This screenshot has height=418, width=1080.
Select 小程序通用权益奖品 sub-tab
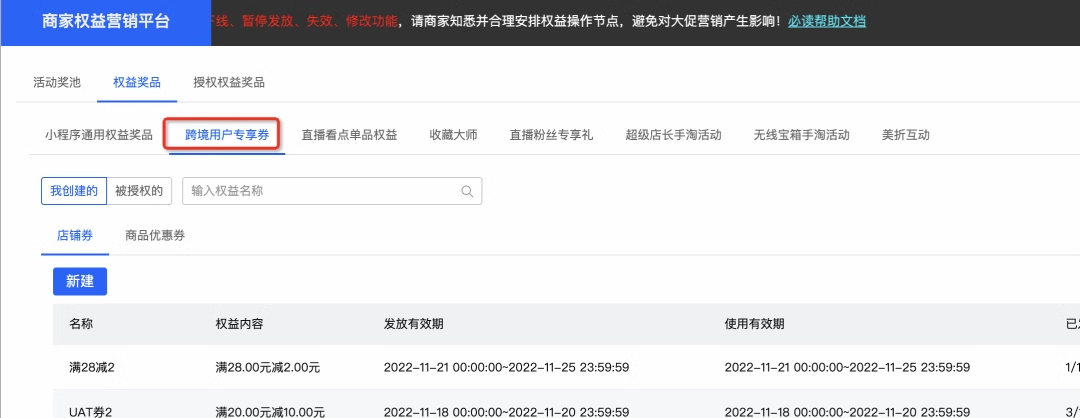(99, 135)
